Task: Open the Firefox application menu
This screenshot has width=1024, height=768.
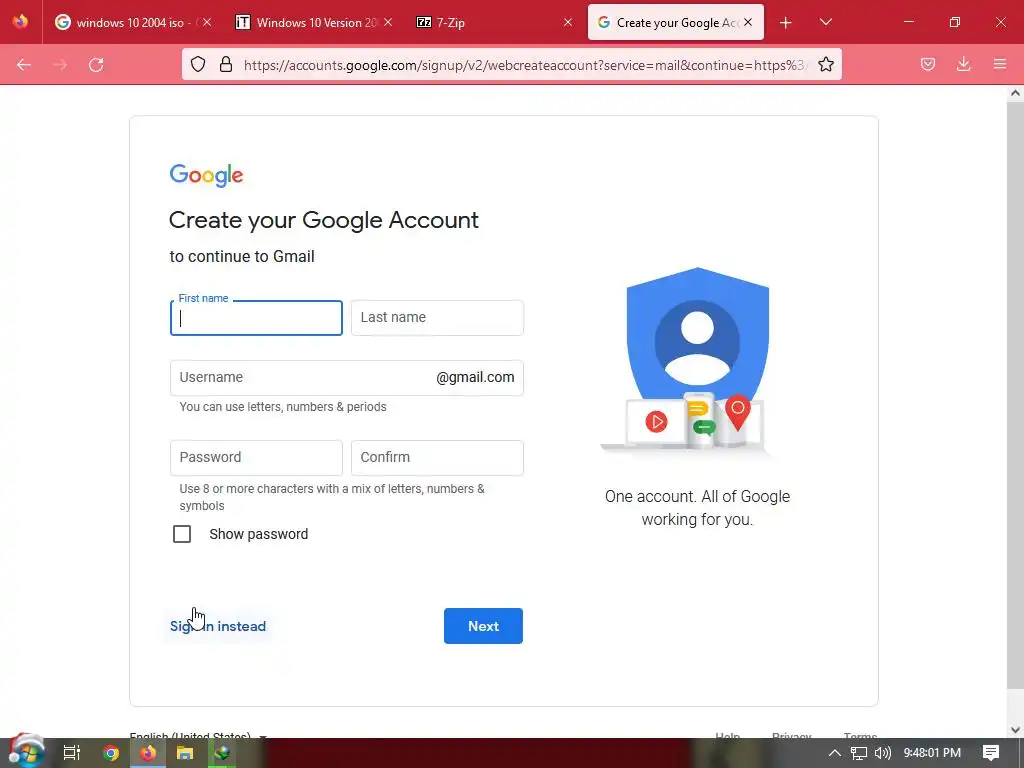Action: [x=1000, y=64]
